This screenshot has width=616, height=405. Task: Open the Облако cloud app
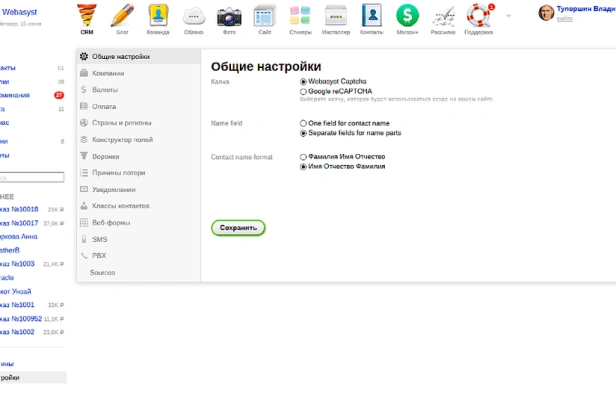(194, 17)
